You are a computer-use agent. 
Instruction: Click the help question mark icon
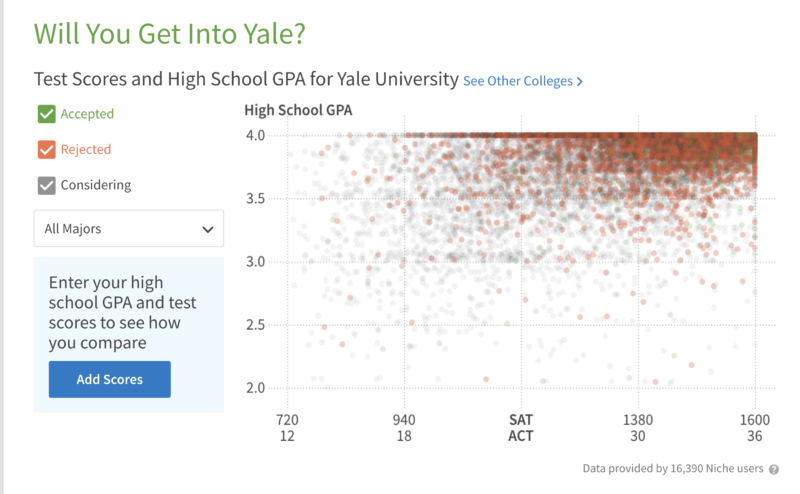click(x=774, y=470)
